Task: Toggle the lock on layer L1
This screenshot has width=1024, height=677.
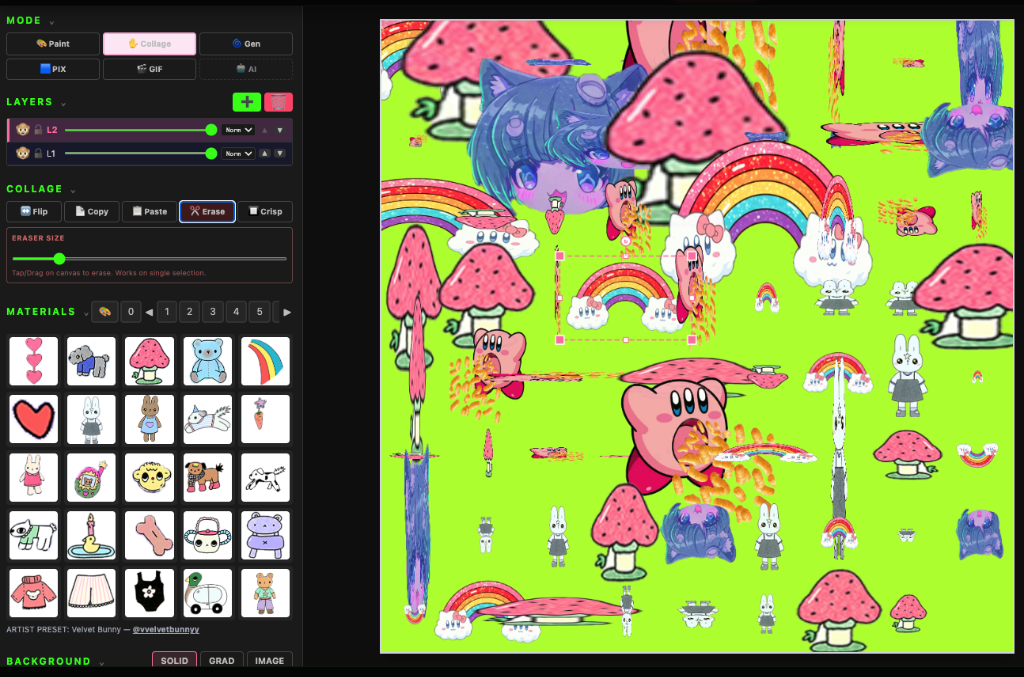Action: 38,153
